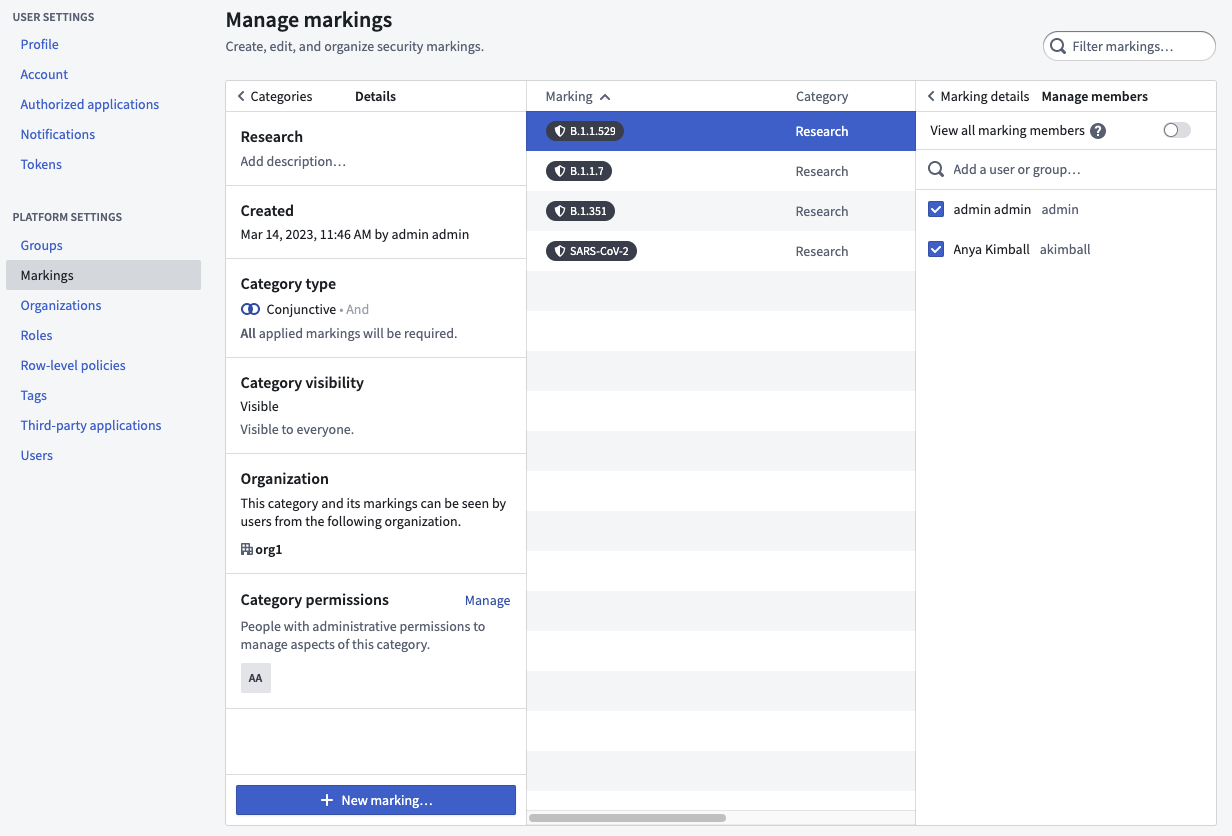Select Markings in the platform settings sidebar
This screenshot has height=836, width=1232.
[x=103, y=275]
